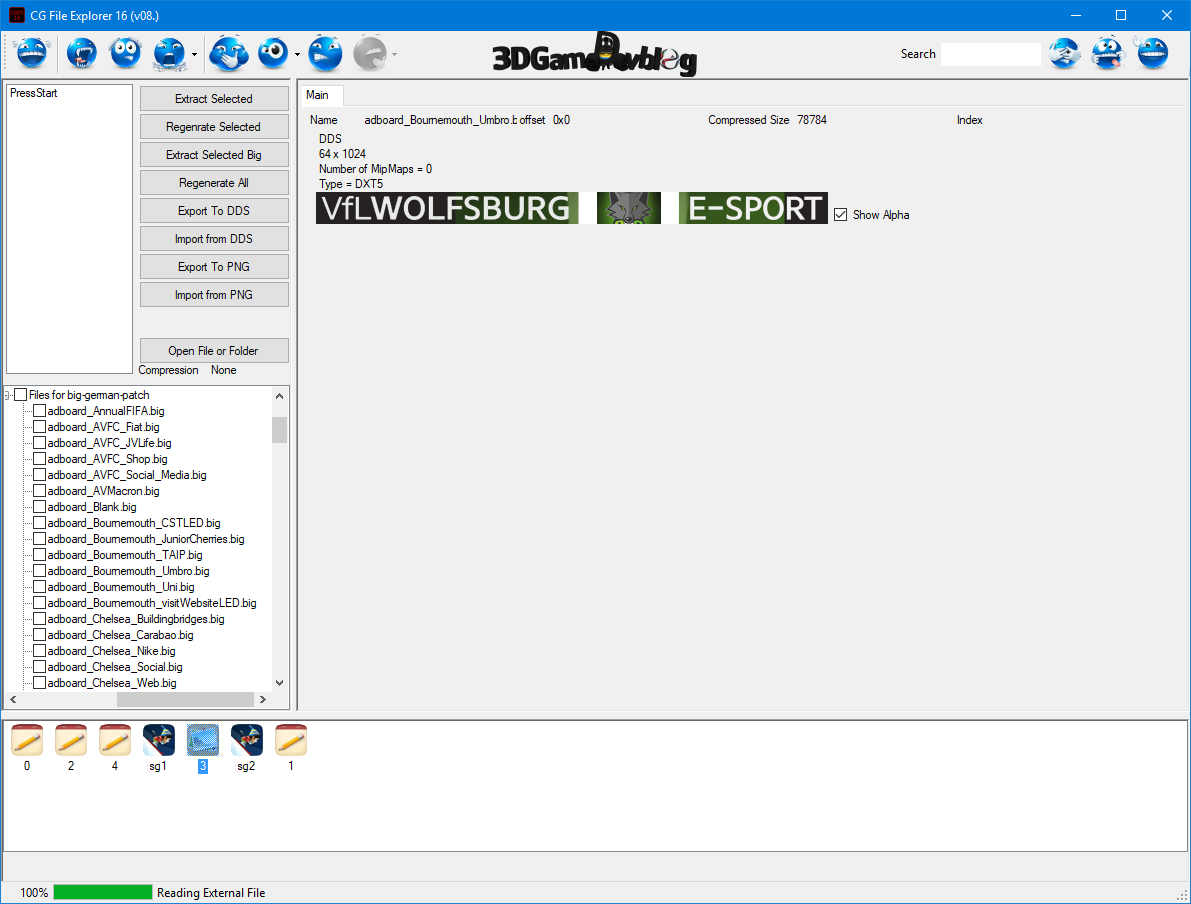Select adboard_Chelsea_Buildingbridges.big tree item

(x=136, y=618)
